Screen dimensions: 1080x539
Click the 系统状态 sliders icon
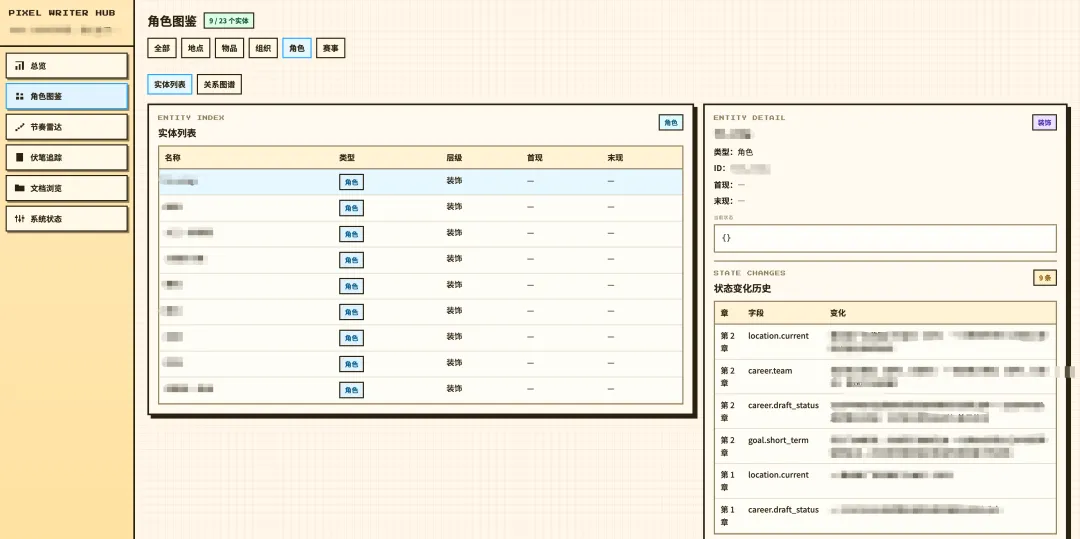[19, 219]
